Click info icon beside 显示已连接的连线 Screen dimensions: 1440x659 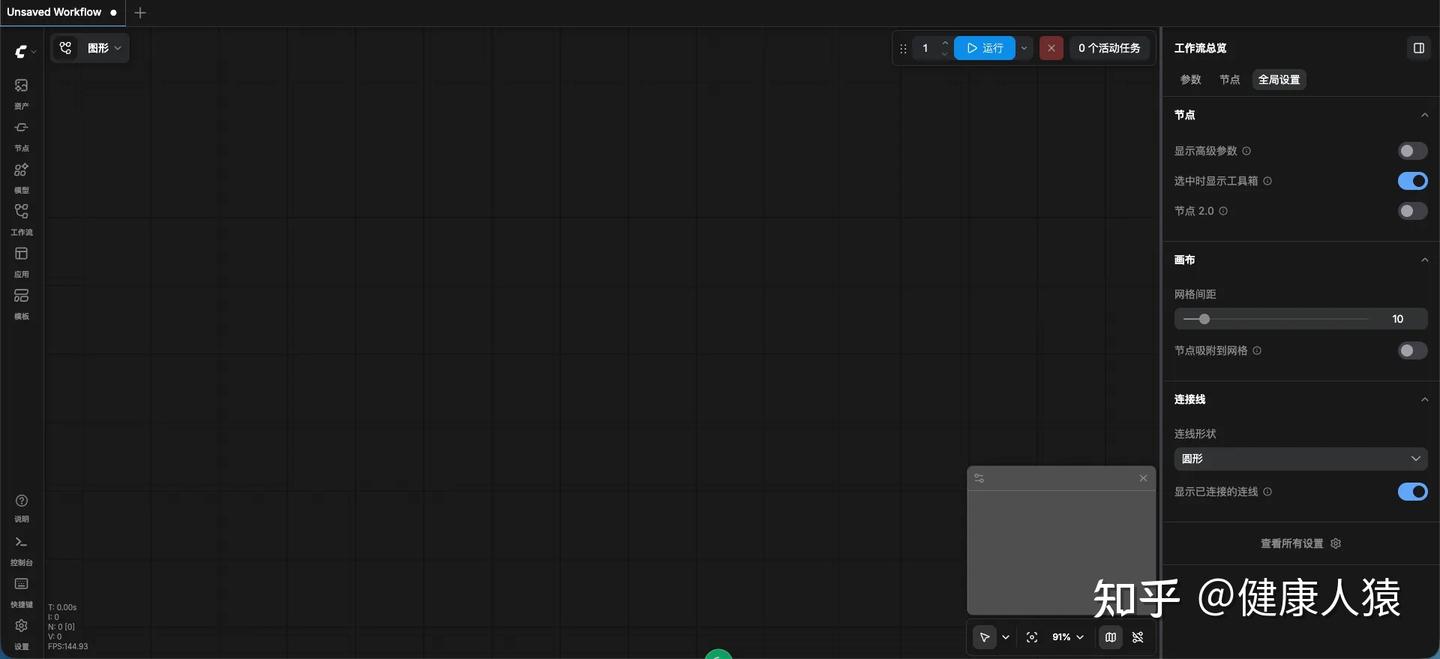point(1267,492)
